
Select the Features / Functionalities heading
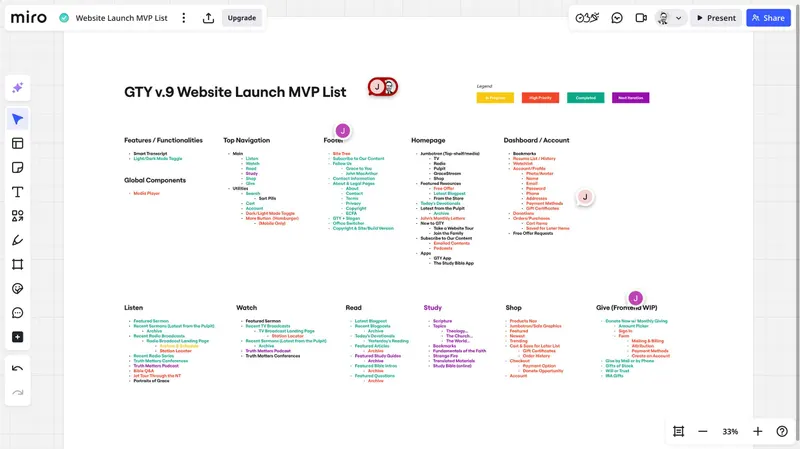[163, 140]
